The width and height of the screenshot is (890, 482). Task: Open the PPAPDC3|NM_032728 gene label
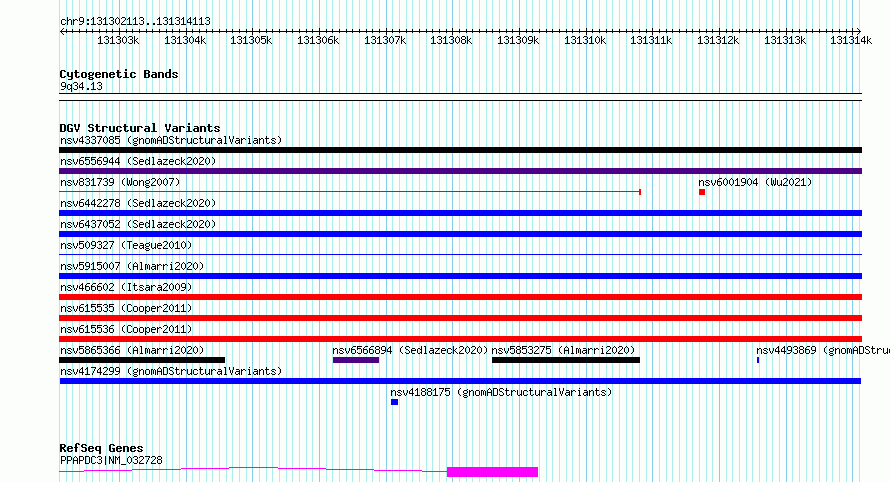click(x=111, y=460)
